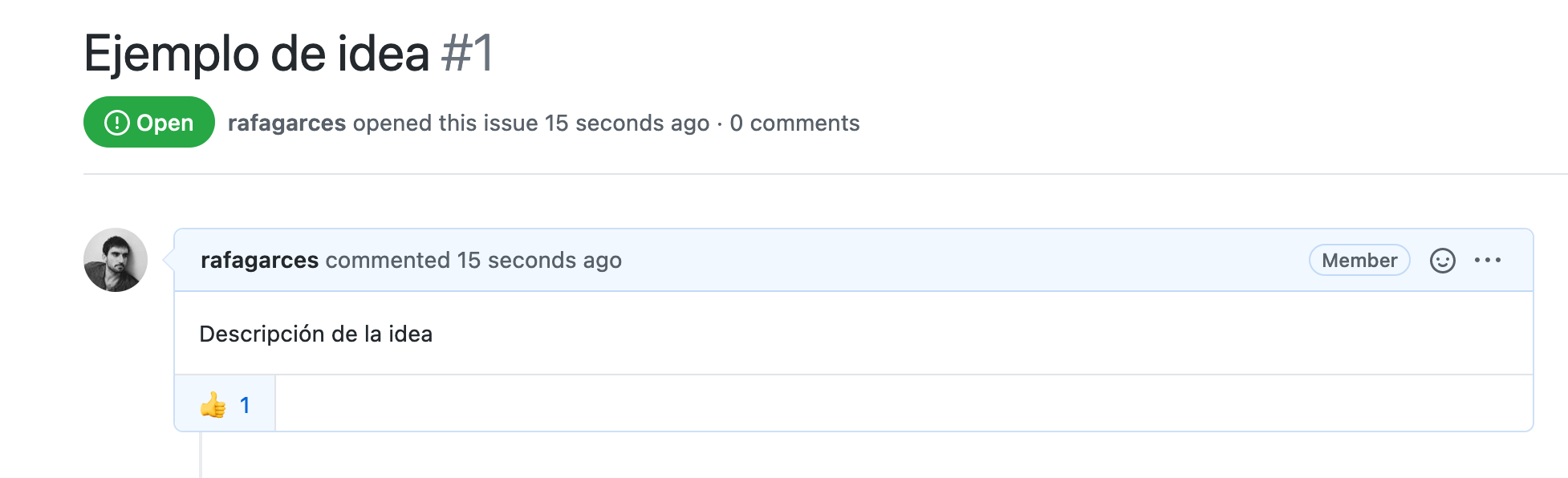Visit rafagarces's profile from the issue header
This screenshot has height=478, width=1568.
coord(286,123)
